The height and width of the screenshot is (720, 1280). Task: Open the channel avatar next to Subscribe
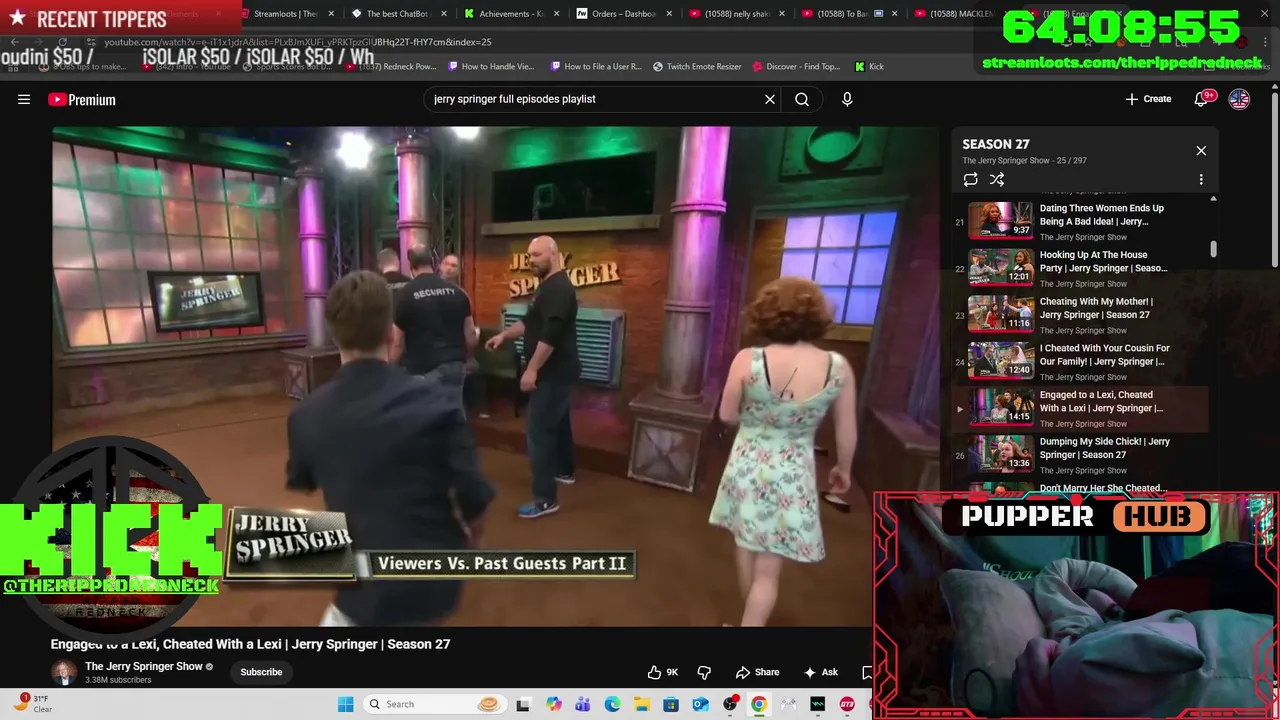click(x=64, y=672)
